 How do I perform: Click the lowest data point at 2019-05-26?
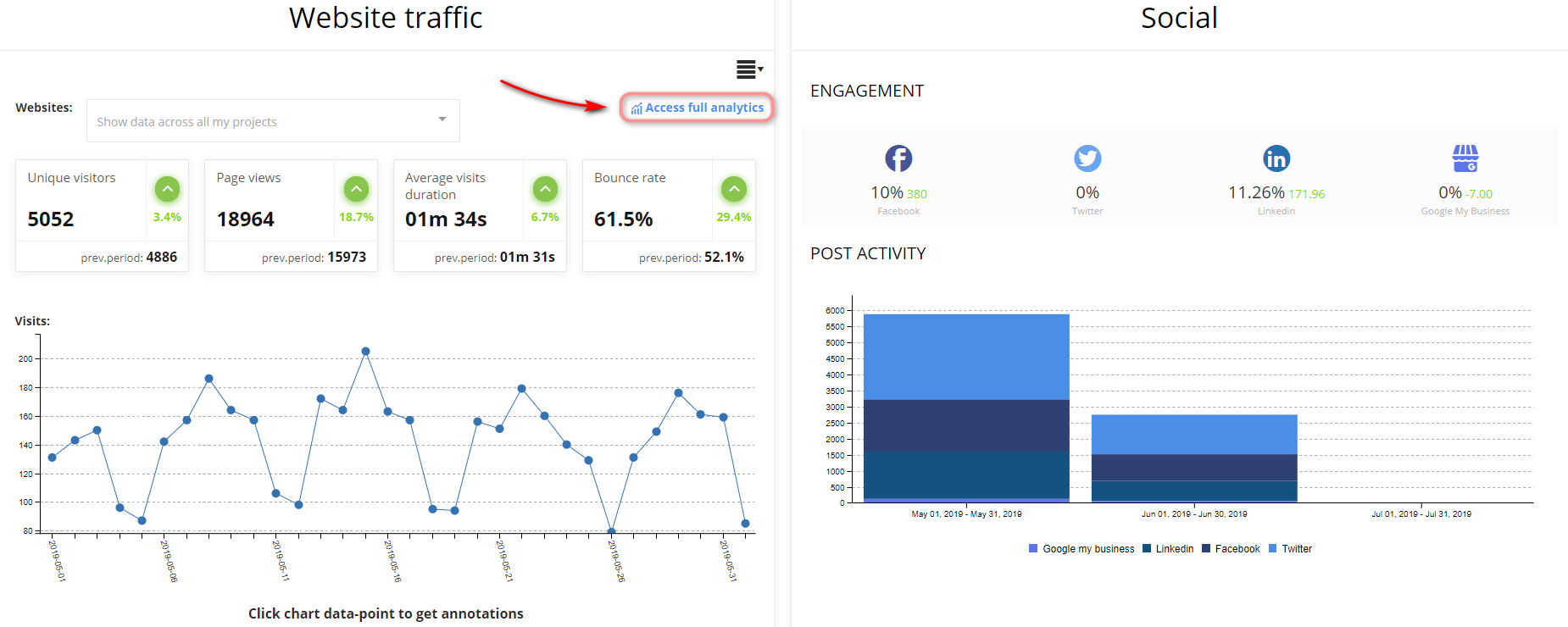[611, 531]
